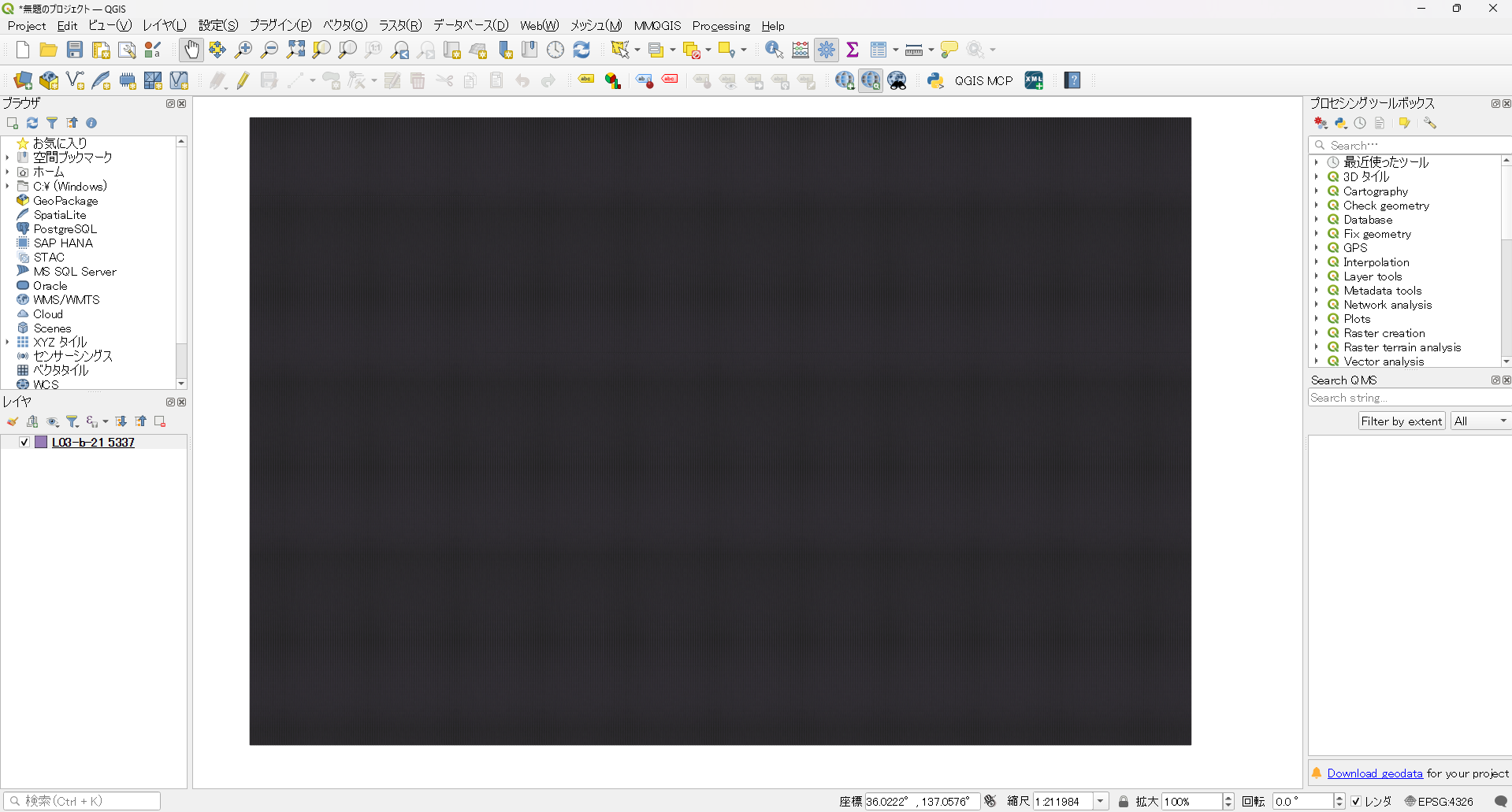The image size is (1512, 812).
Task: Open the Python console icon
Action: click(x=935, y=80)
